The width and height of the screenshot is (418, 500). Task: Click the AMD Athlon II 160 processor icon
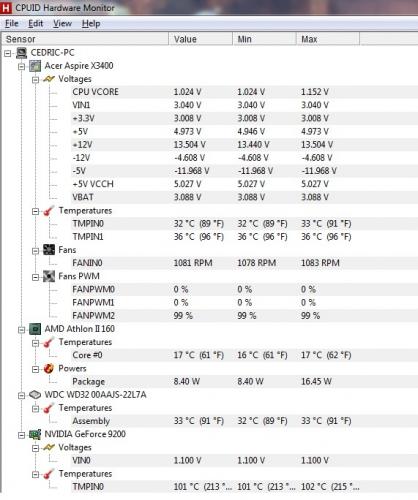click(35, 329)
